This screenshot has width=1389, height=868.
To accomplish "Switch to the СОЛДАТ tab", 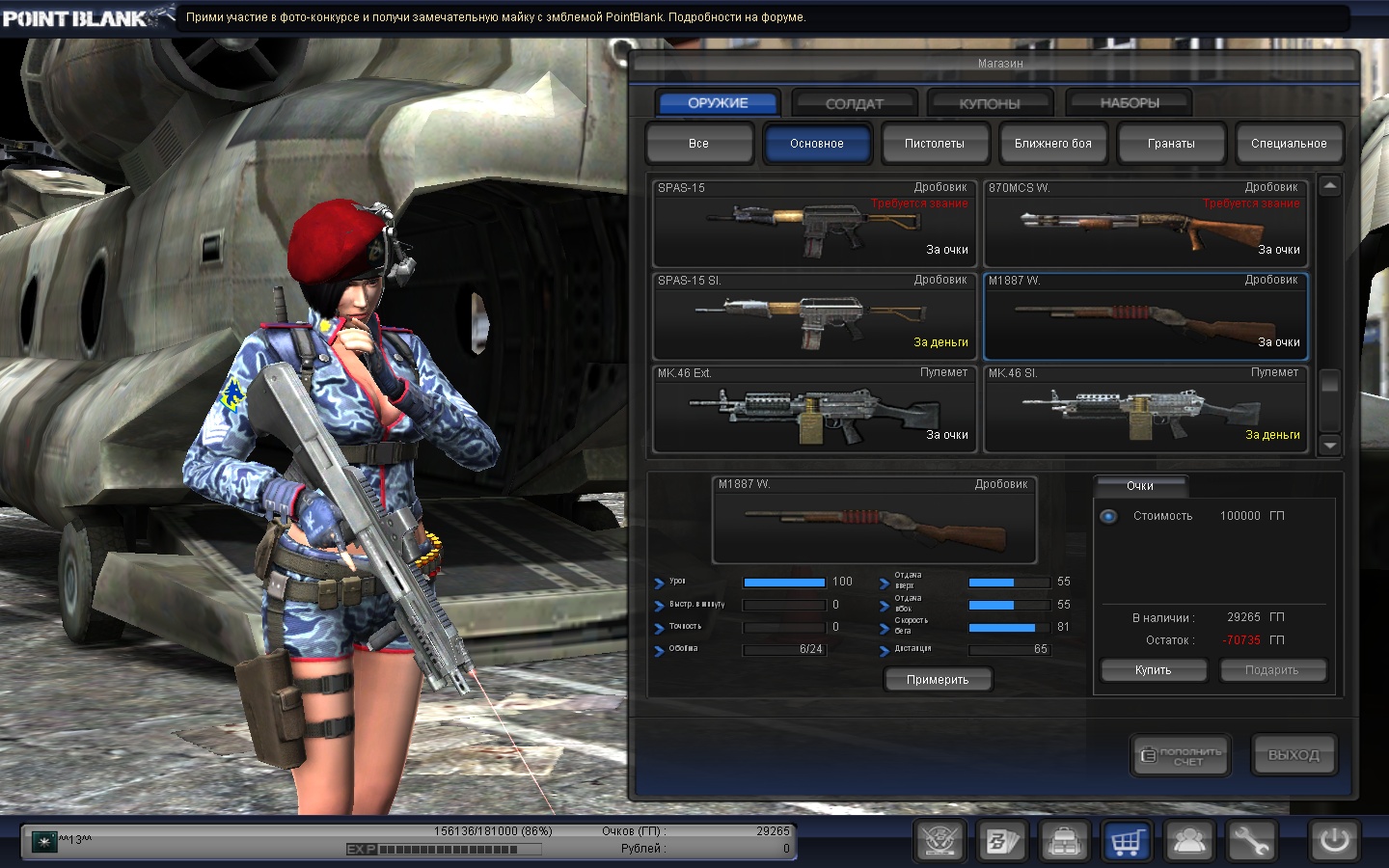I will point(855,103).
